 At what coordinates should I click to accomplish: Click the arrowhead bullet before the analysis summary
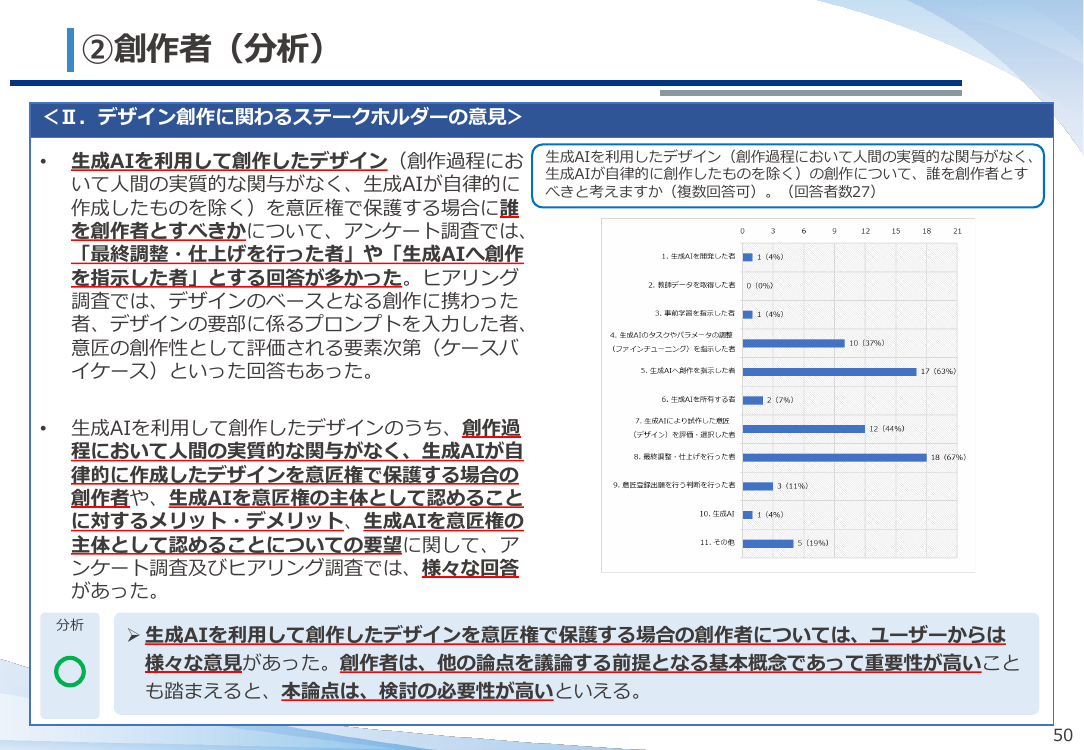(x=133, y=635)
